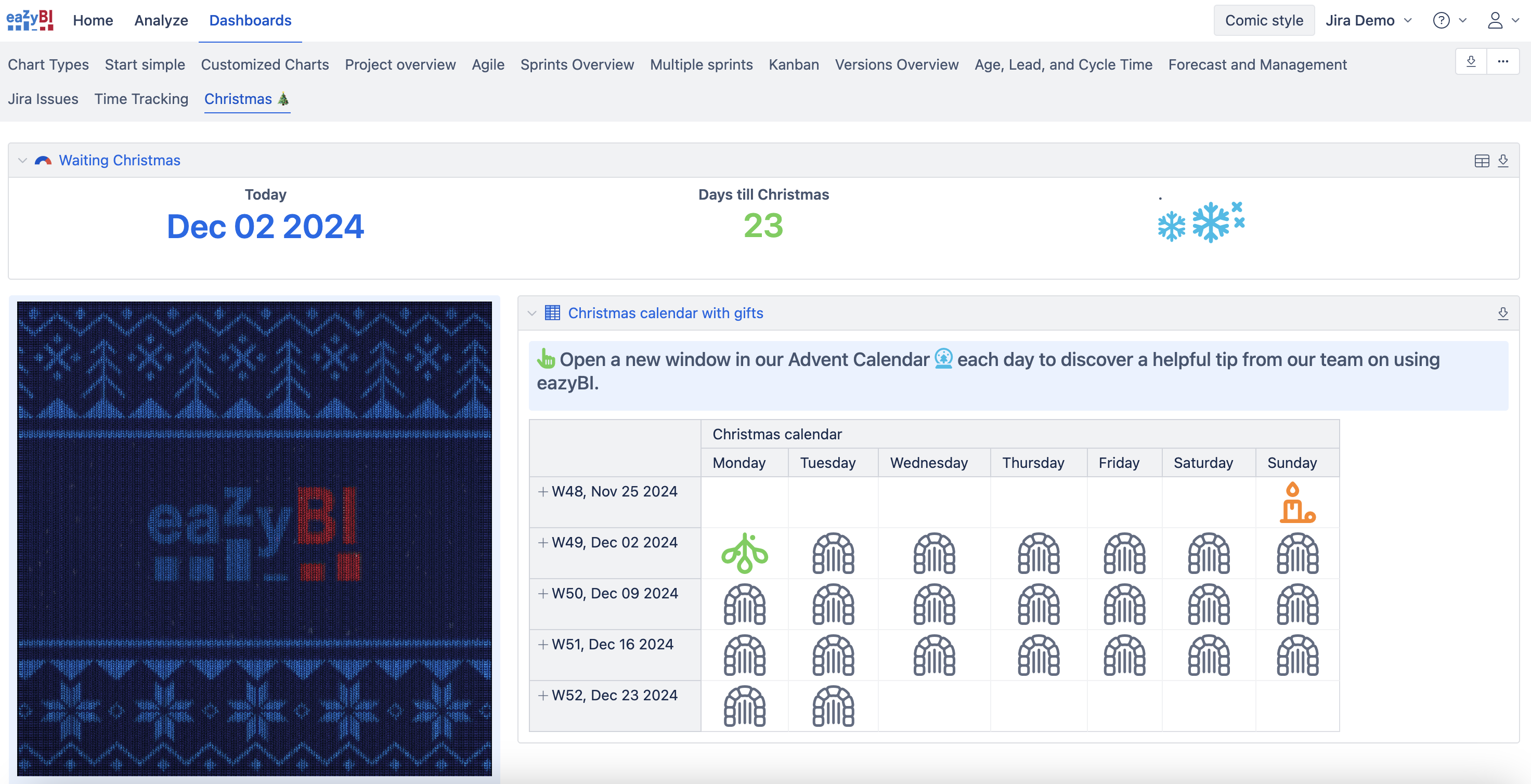Open Sunday window in W51 row
The height and width of the screenshot is (784, 1531).
tap(1298, 655)
